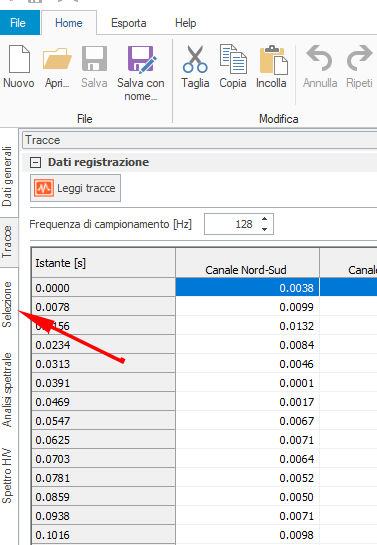Select the Nord-Sud cell 0.0064
The width and height of the screenshot is (377, 545).
tap(247, 459)
